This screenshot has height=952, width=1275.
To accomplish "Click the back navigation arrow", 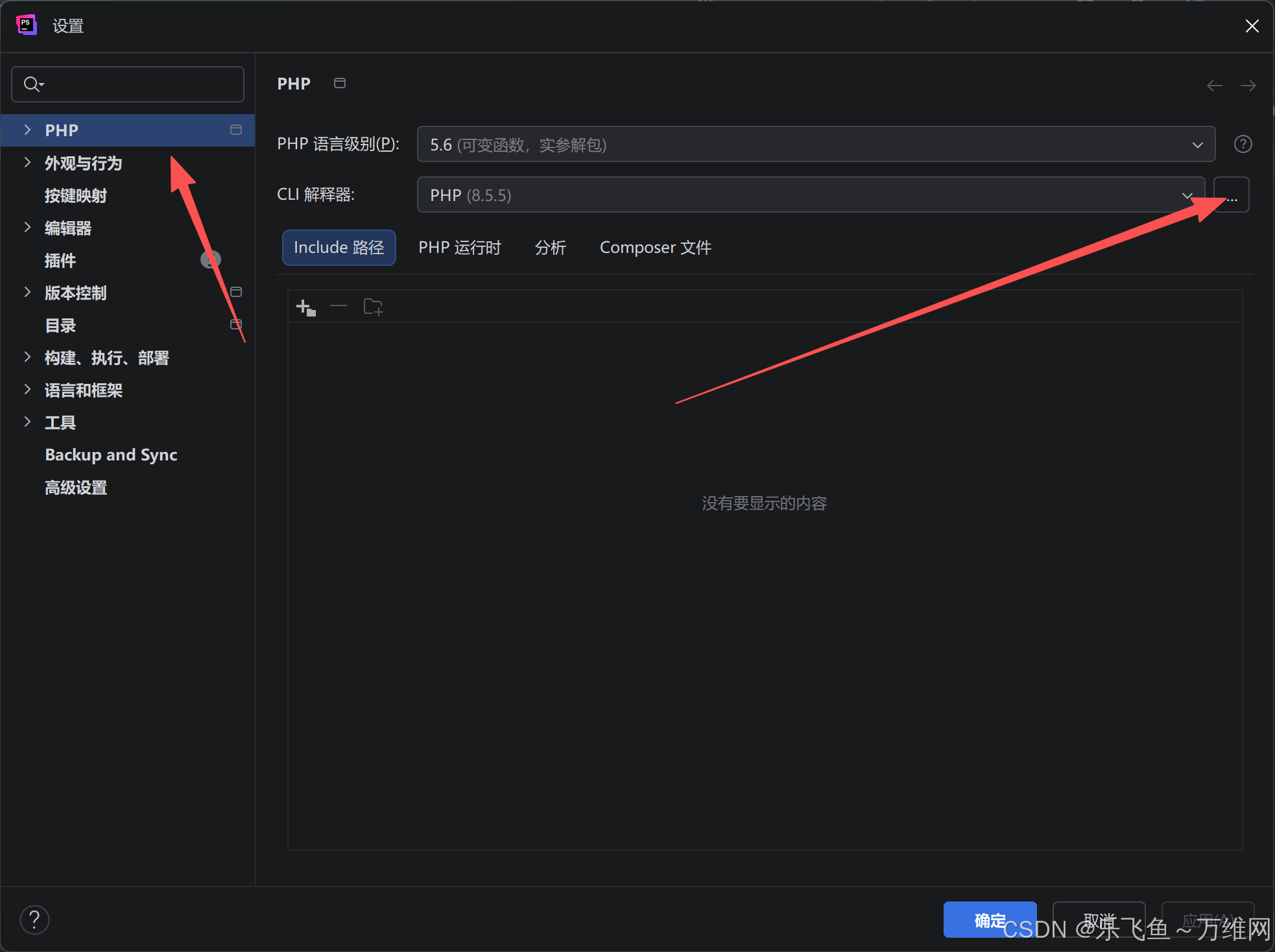I will click(1214, 85).
